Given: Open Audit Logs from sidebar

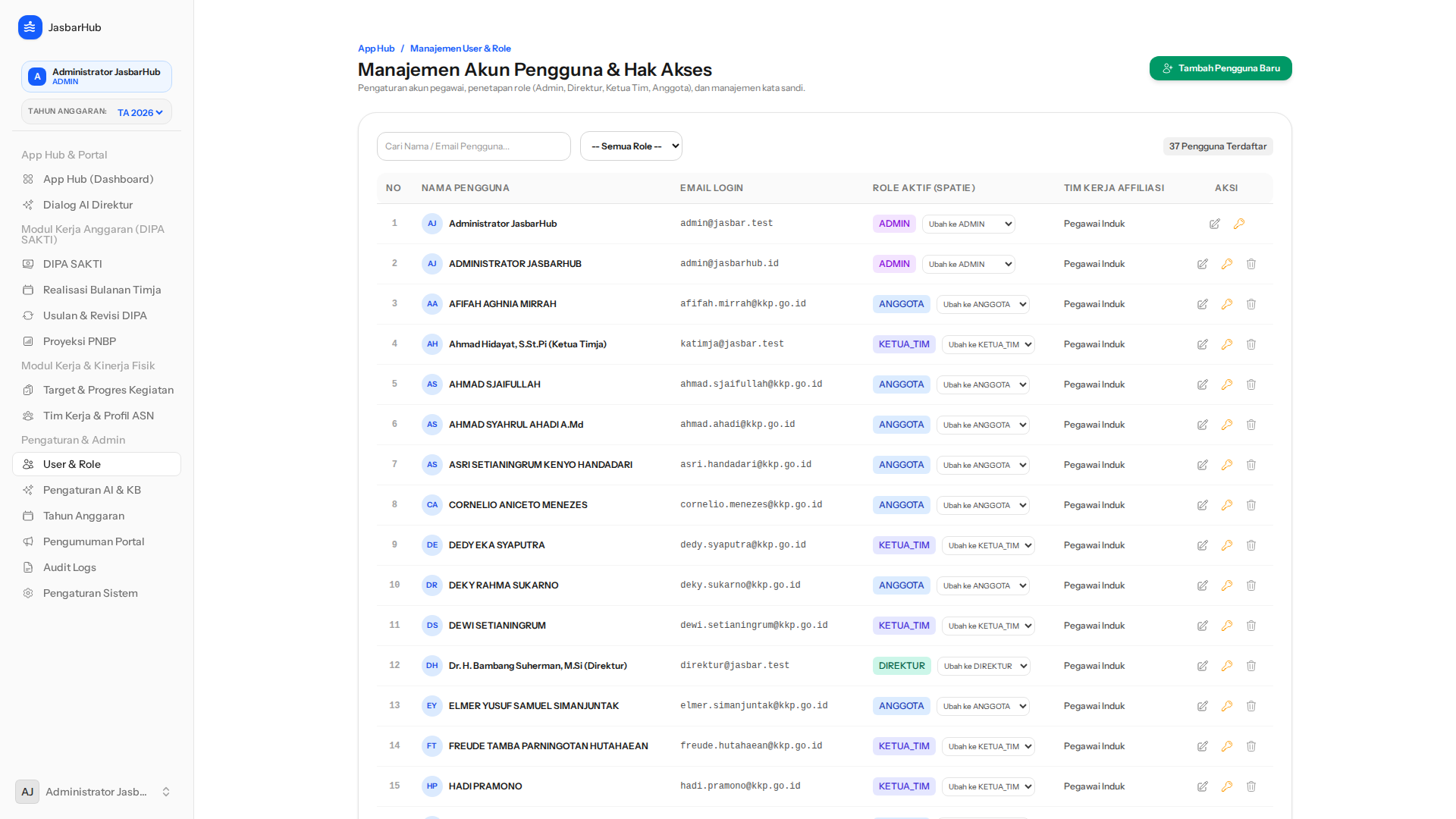Looking at the screenshot, I should [x=97, y=567].
